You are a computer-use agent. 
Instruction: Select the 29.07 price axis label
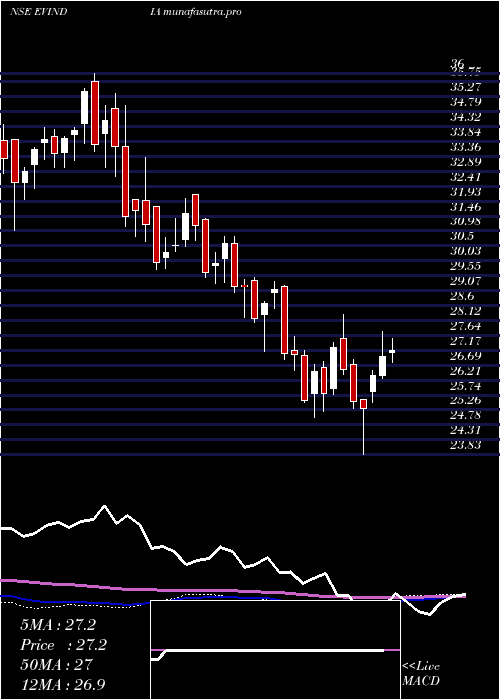click(x=466, y=281)
